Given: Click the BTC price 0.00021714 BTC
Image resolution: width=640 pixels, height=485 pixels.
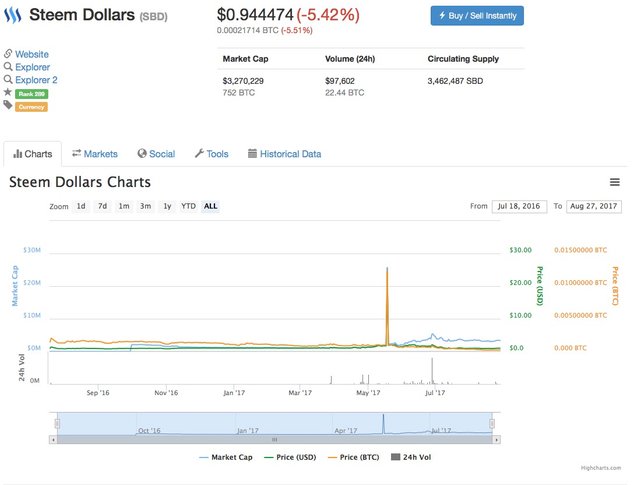Looking at the screenshot, I should (x=247, y=30).
